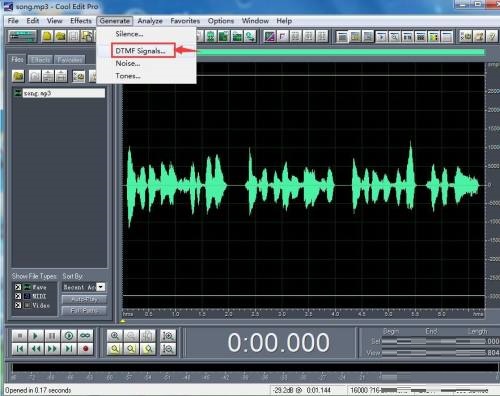The image size is (500, 396).
Task: Switch to multitrack view toolbar icon
Action: point(22,36)
